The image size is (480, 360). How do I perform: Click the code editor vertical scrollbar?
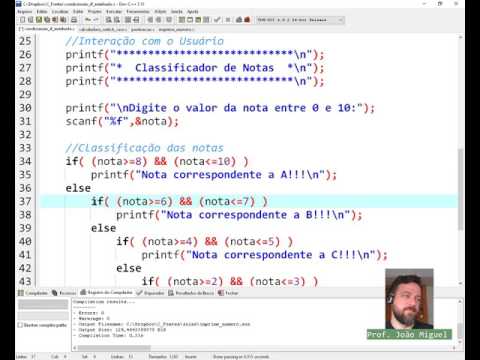click(x=460, y=190)
